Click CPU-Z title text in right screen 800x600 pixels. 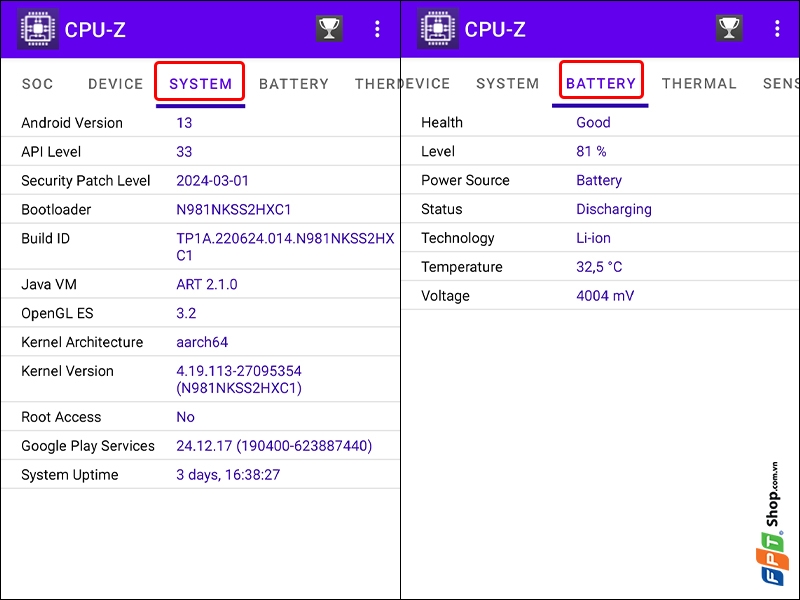(495, 30)
